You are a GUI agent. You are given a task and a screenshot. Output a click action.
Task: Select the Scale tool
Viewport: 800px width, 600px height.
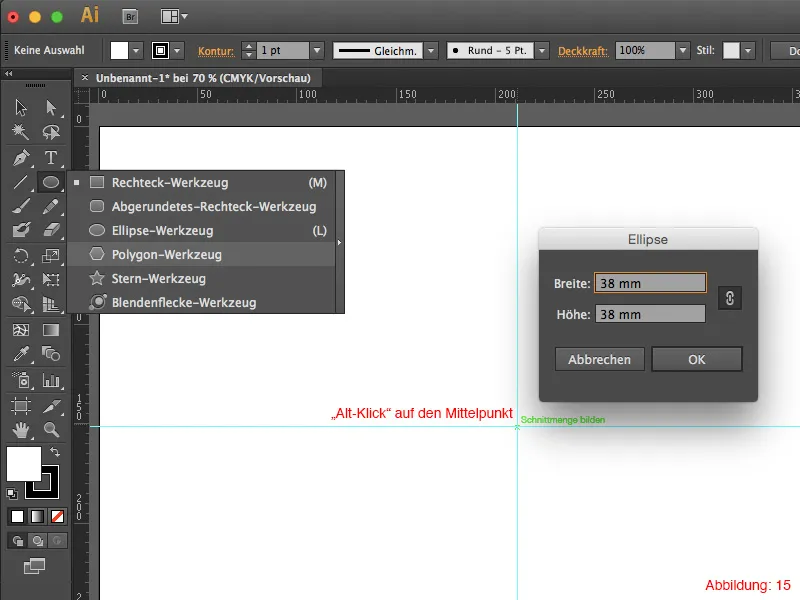coord(51,255)
